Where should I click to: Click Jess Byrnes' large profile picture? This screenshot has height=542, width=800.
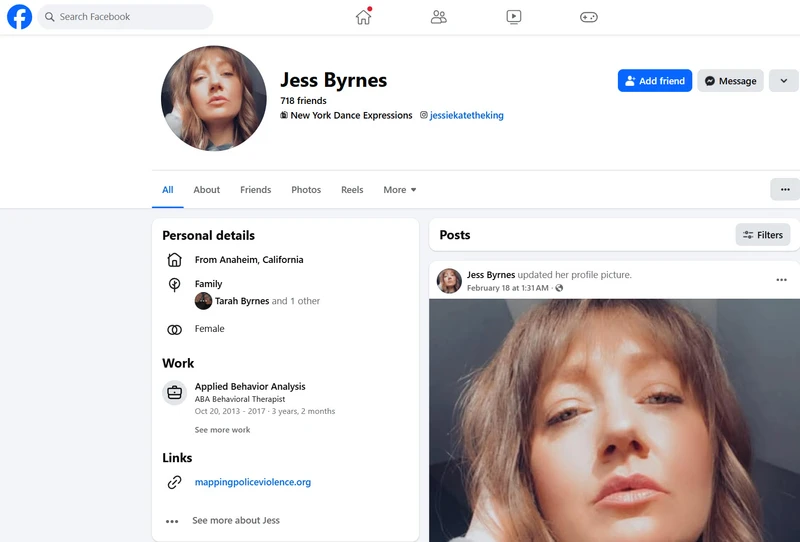click(x=214, y=98)
